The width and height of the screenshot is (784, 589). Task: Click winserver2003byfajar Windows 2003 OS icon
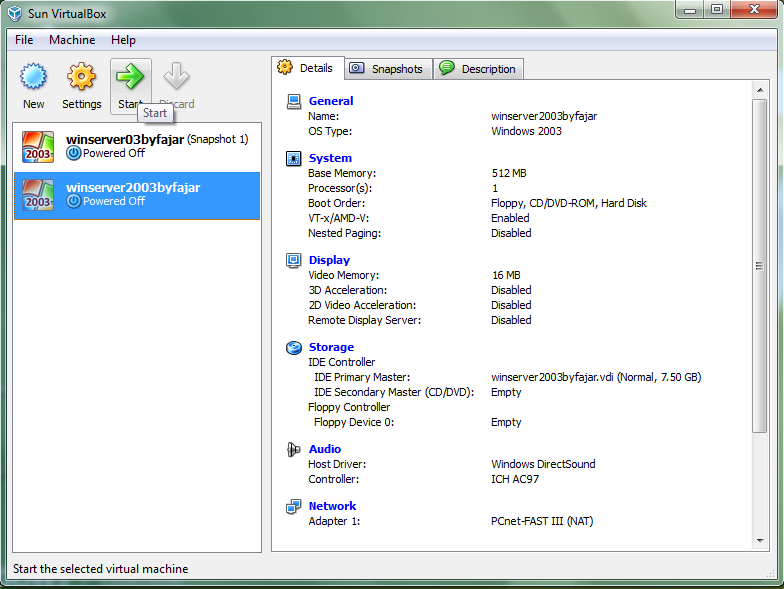click(38, 195)
